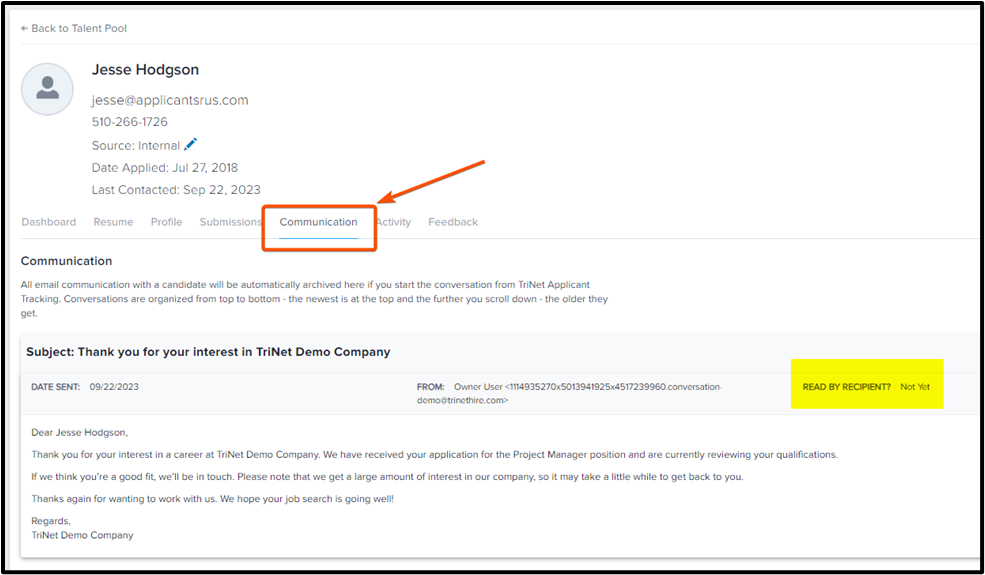Switch to the Activity tab
Viewport: 985px width, 575px height.
point(394,222)
